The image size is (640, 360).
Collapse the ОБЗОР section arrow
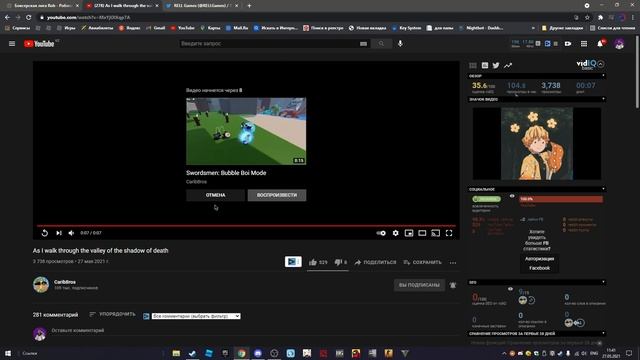coord(603,76)
